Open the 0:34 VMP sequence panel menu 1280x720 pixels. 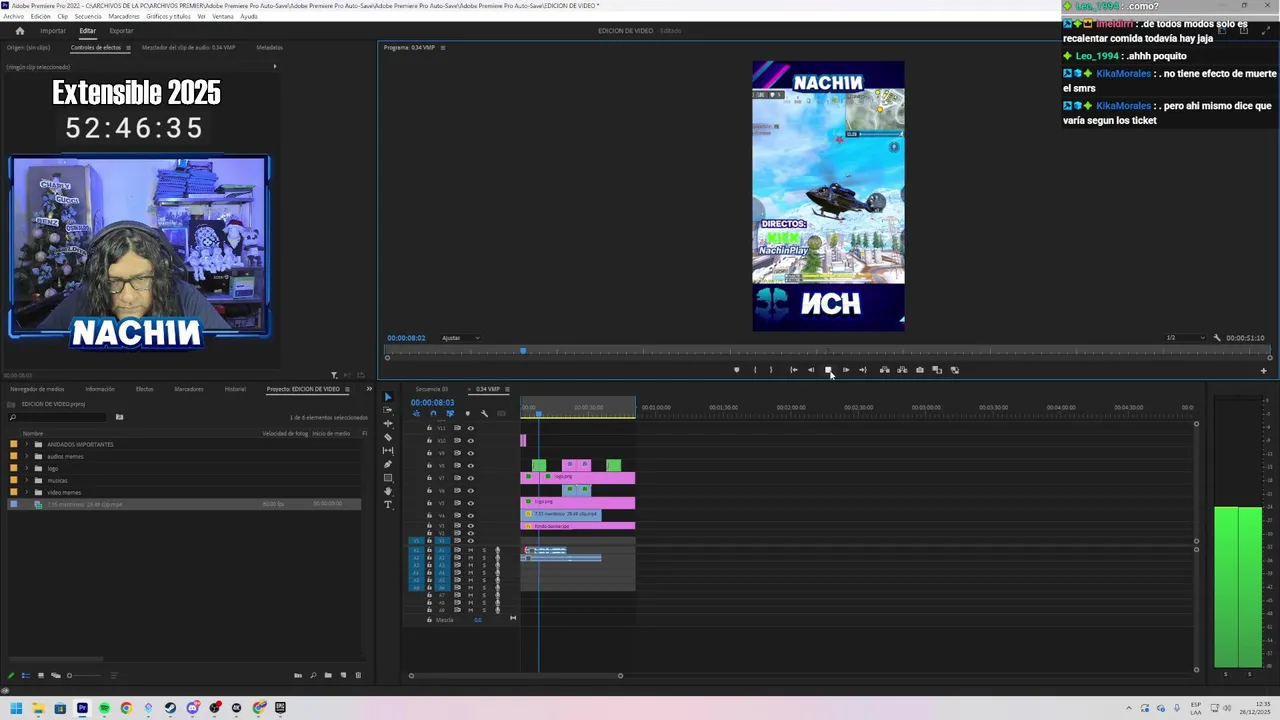507,389
